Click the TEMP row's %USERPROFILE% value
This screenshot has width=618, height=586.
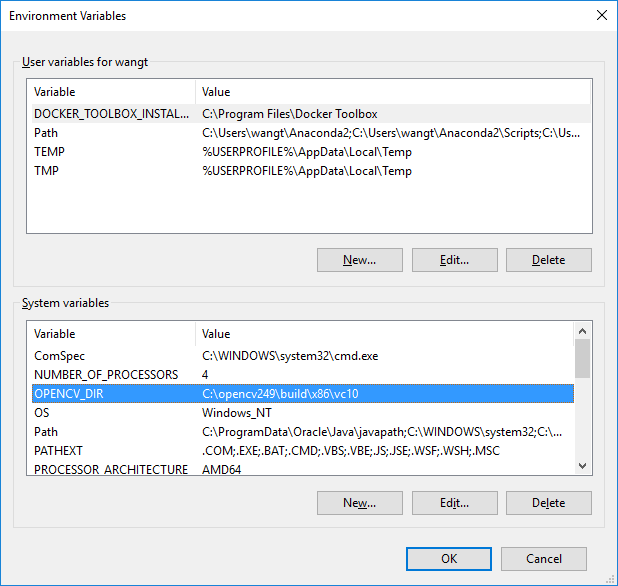point(307,152)
